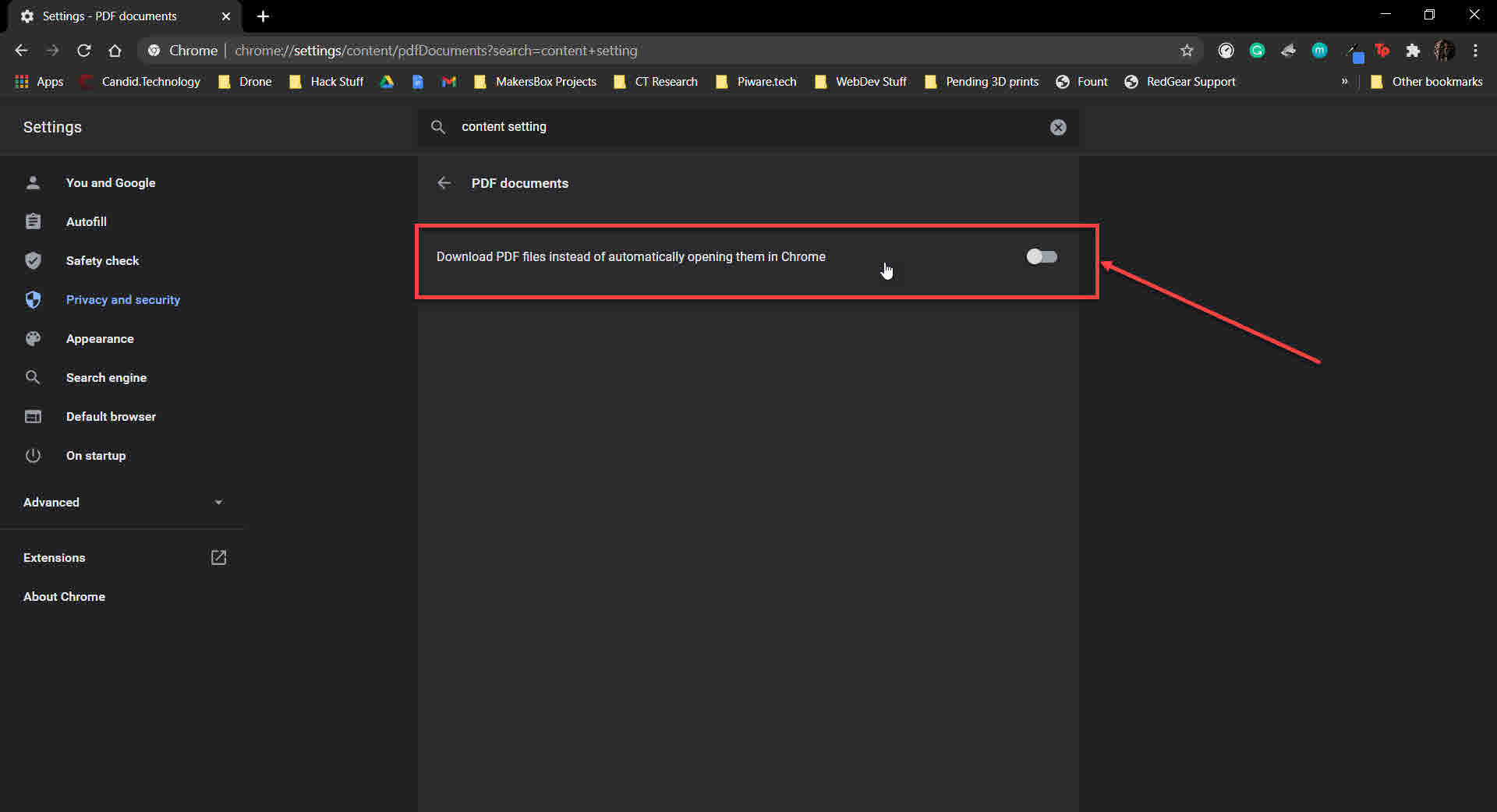Bookmark this page with star icon
This screenshot has height=812, width=1497.
[1187, 51]
